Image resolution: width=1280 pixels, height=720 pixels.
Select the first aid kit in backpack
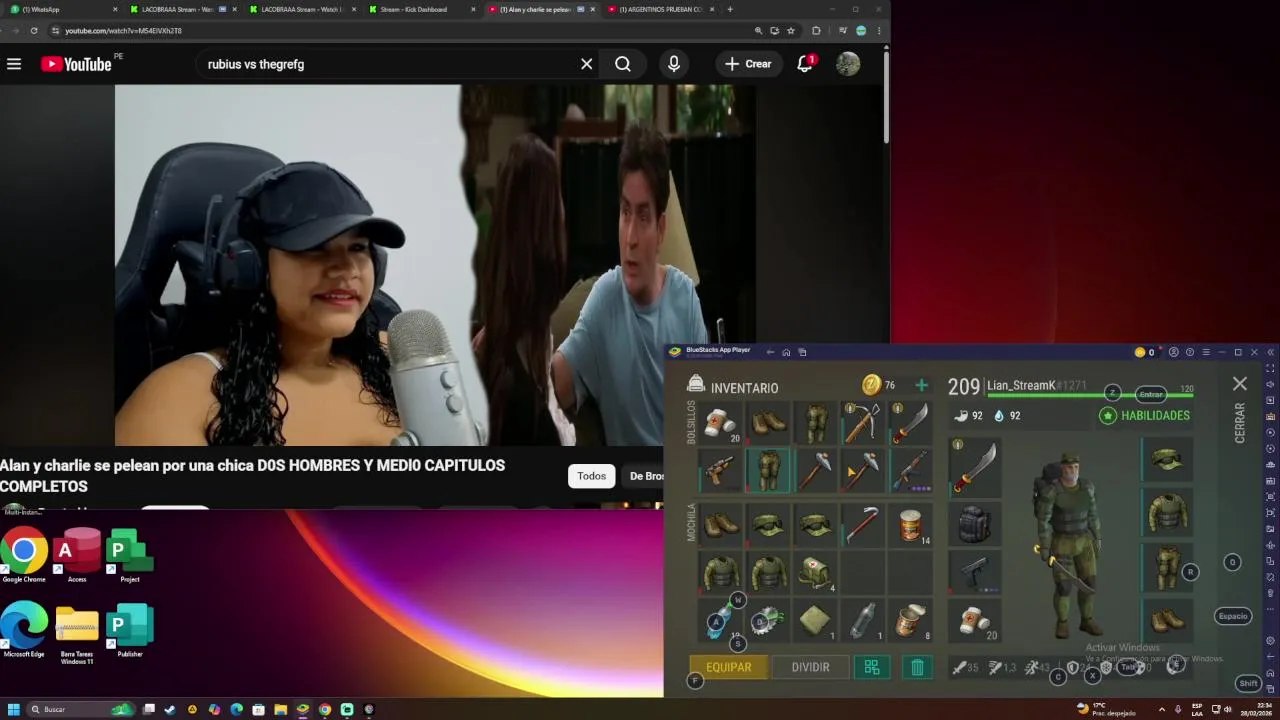click(816, 573)
